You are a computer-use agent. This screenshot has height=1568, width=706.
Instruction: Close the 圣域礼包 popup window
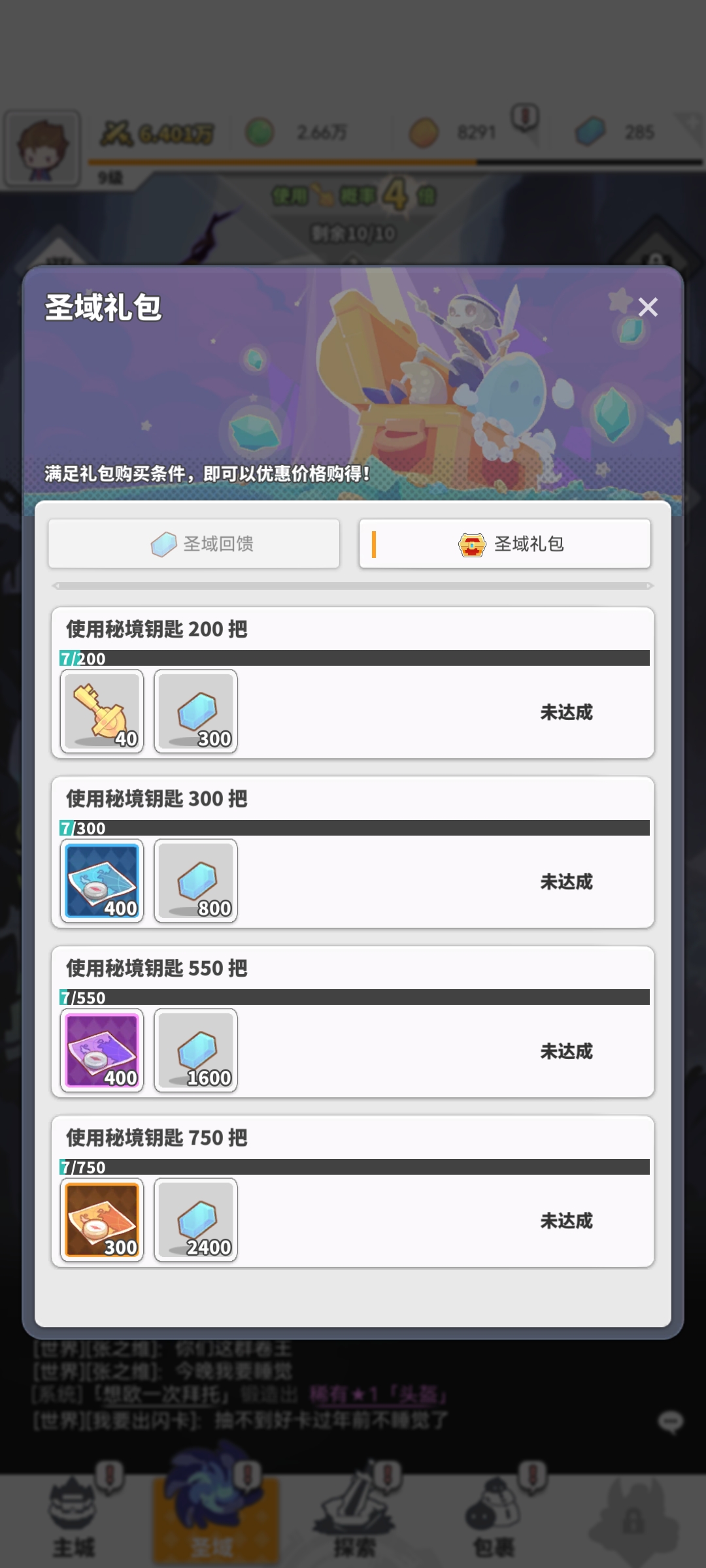click(x=647, y=307)
